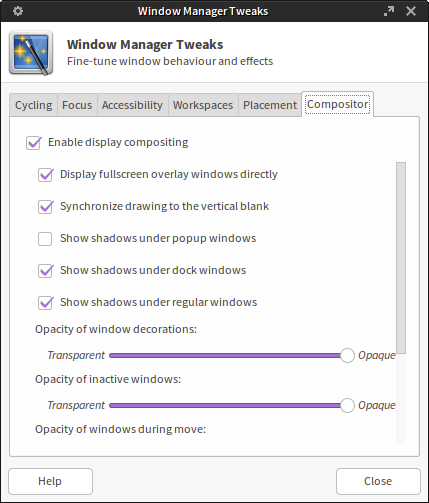Viewport: 429px width, 503px height.
Task: Click the Help button
Action: (x=50, y=481)
